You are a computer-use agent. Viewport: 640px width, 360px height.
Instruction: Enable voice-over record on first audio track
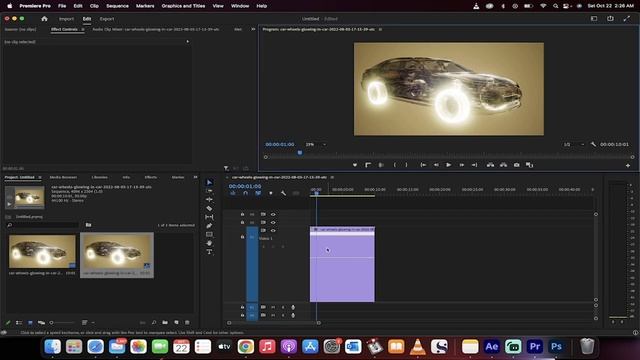293,307
